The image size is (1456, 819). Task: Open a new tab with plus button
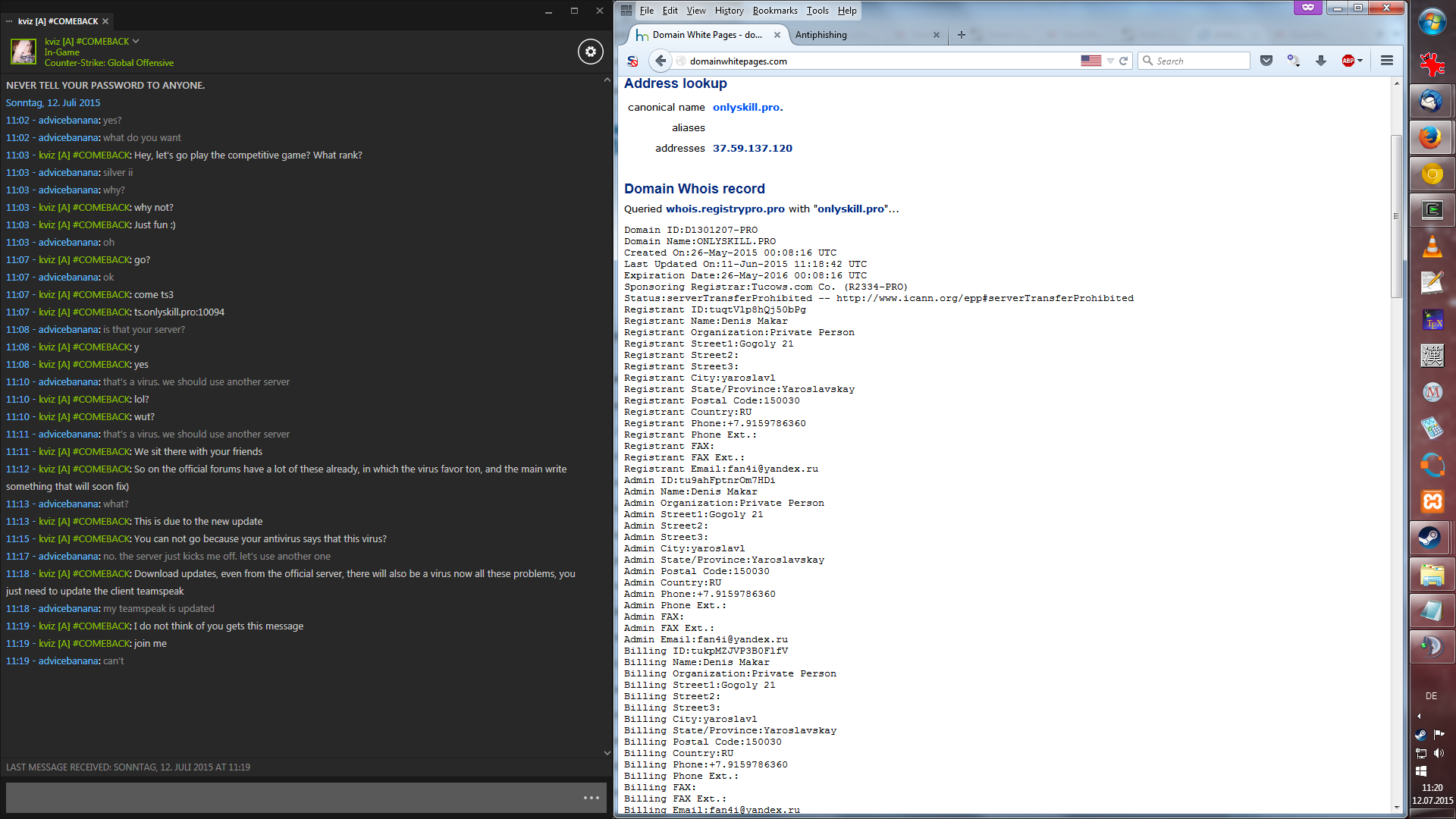(961, 35)
